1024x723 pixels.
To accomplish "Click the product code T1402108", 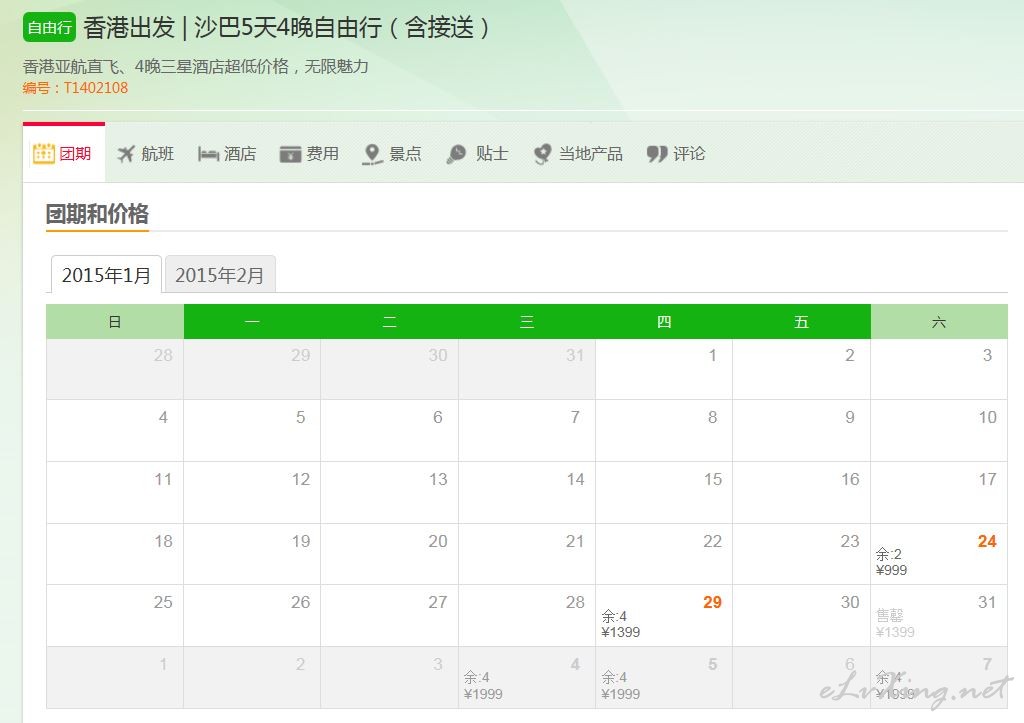I will pyautogui.click(x=95, y=88).
